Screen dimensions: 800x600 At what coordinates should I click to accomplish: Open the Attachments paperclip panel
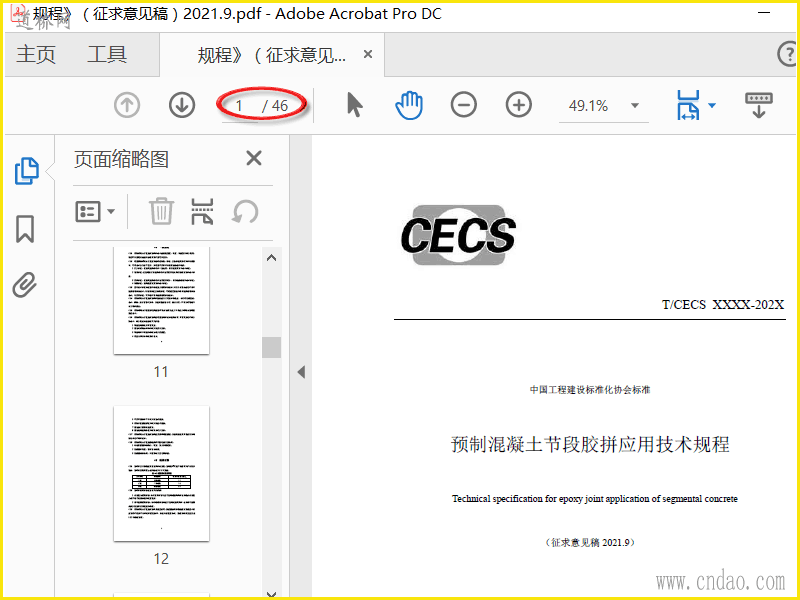tap(25, 285)
